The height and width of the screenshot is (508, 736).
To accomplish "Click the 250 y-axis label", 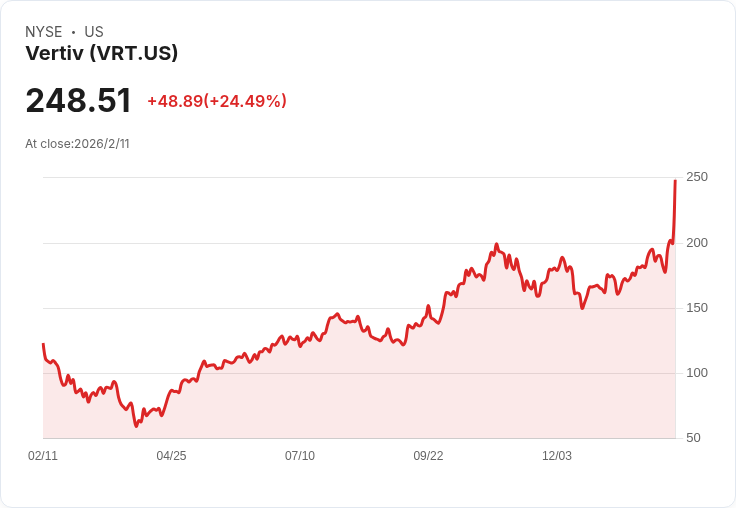I will [x=696, y=177].
